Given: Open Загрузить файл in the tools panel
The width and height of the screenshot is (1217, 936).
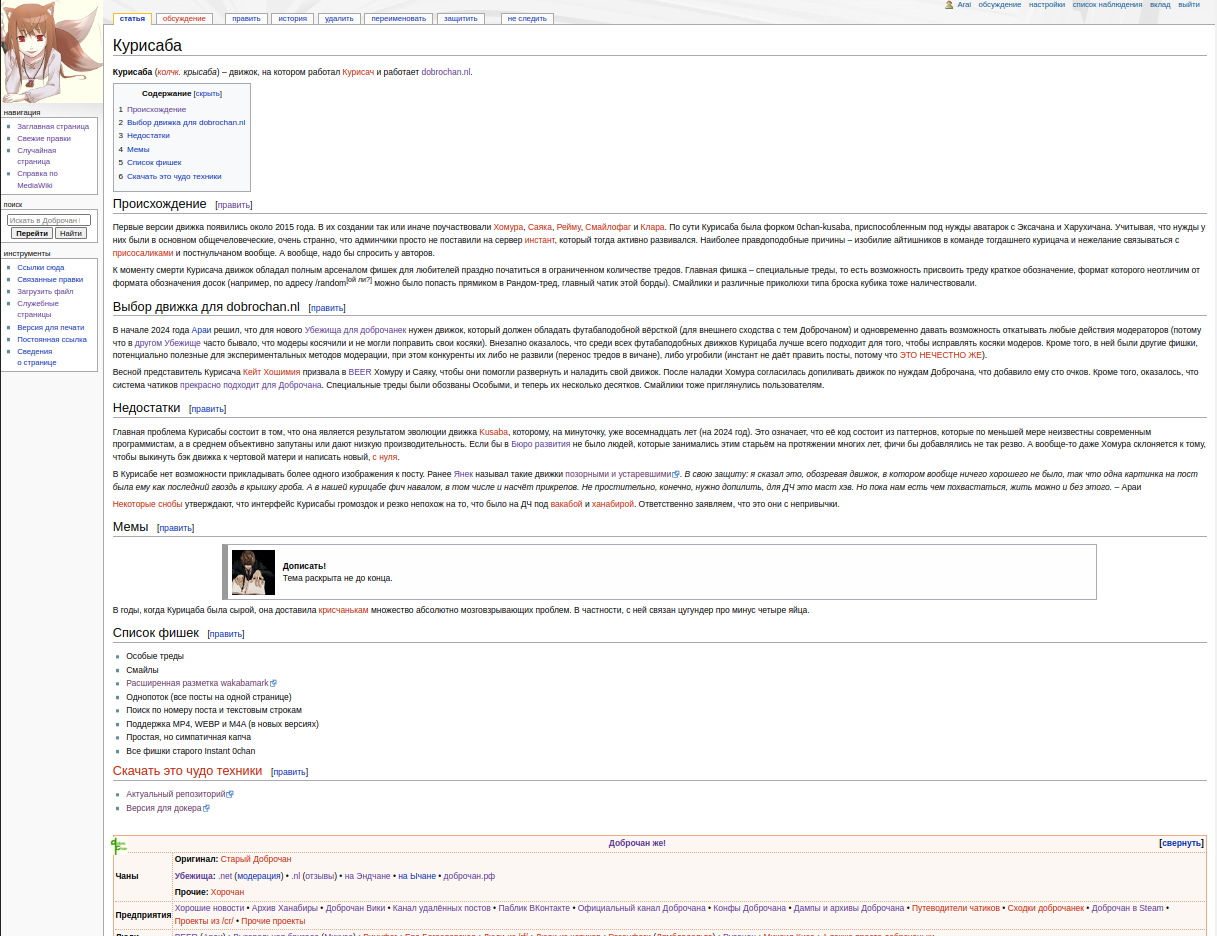Looking at the screenshot, I should click(x=45, y=291).
